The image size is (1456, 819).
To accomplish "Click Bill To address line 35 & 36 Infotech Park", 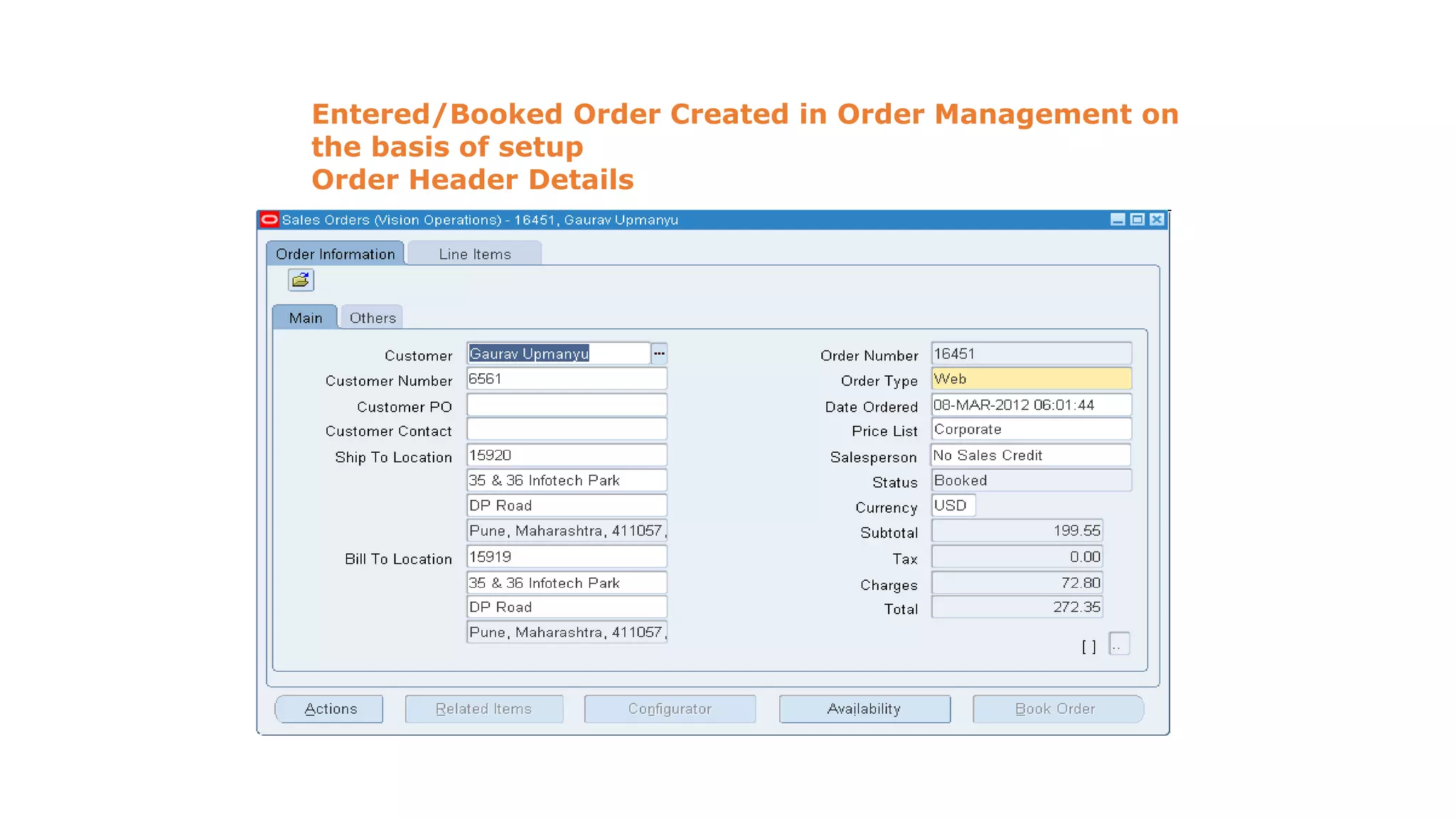I will coord(567,583).
